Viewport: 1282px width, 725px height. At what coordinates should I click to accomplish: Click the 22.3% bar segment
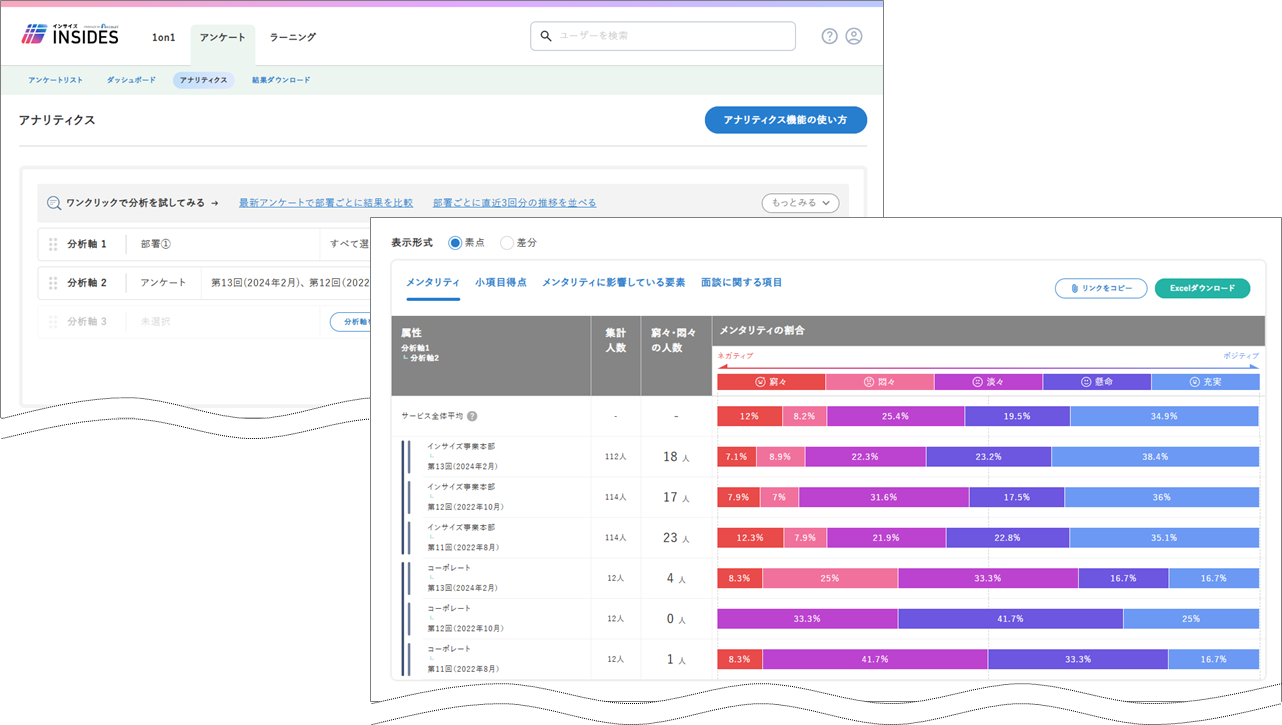pyautogui.click(x=865, y=457)
